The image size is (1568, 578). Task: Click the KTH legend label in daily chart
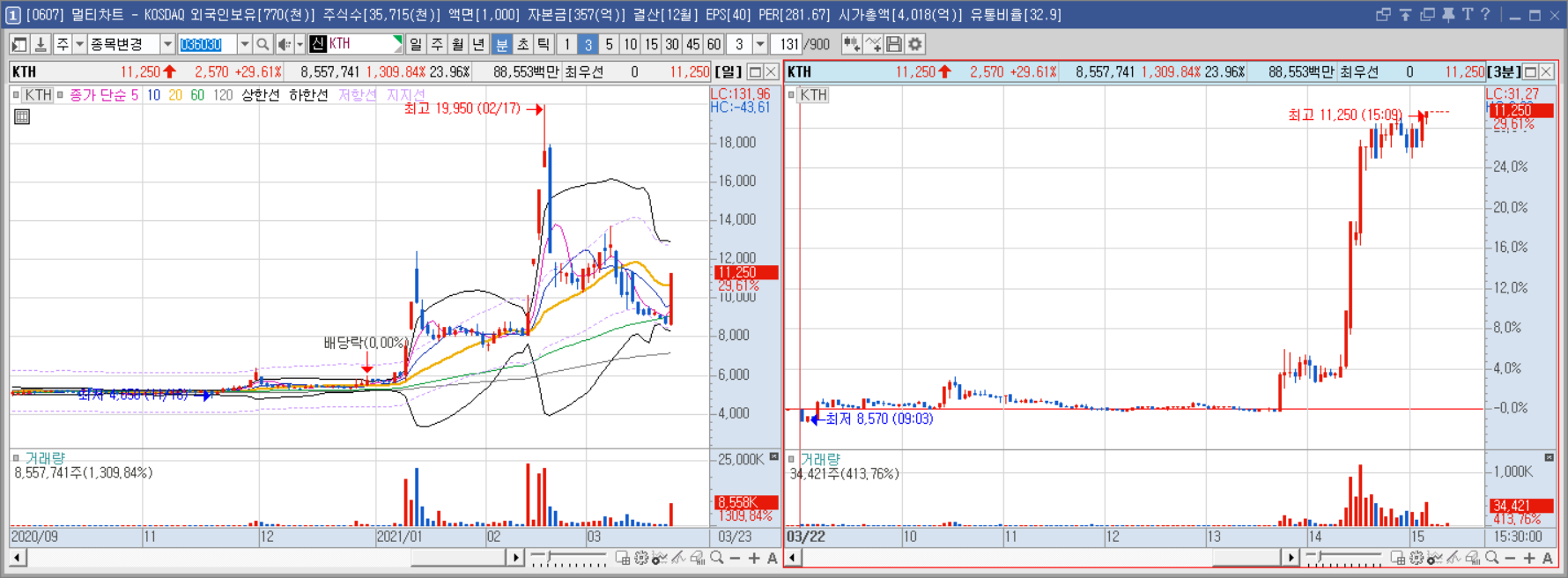[37, 95]
